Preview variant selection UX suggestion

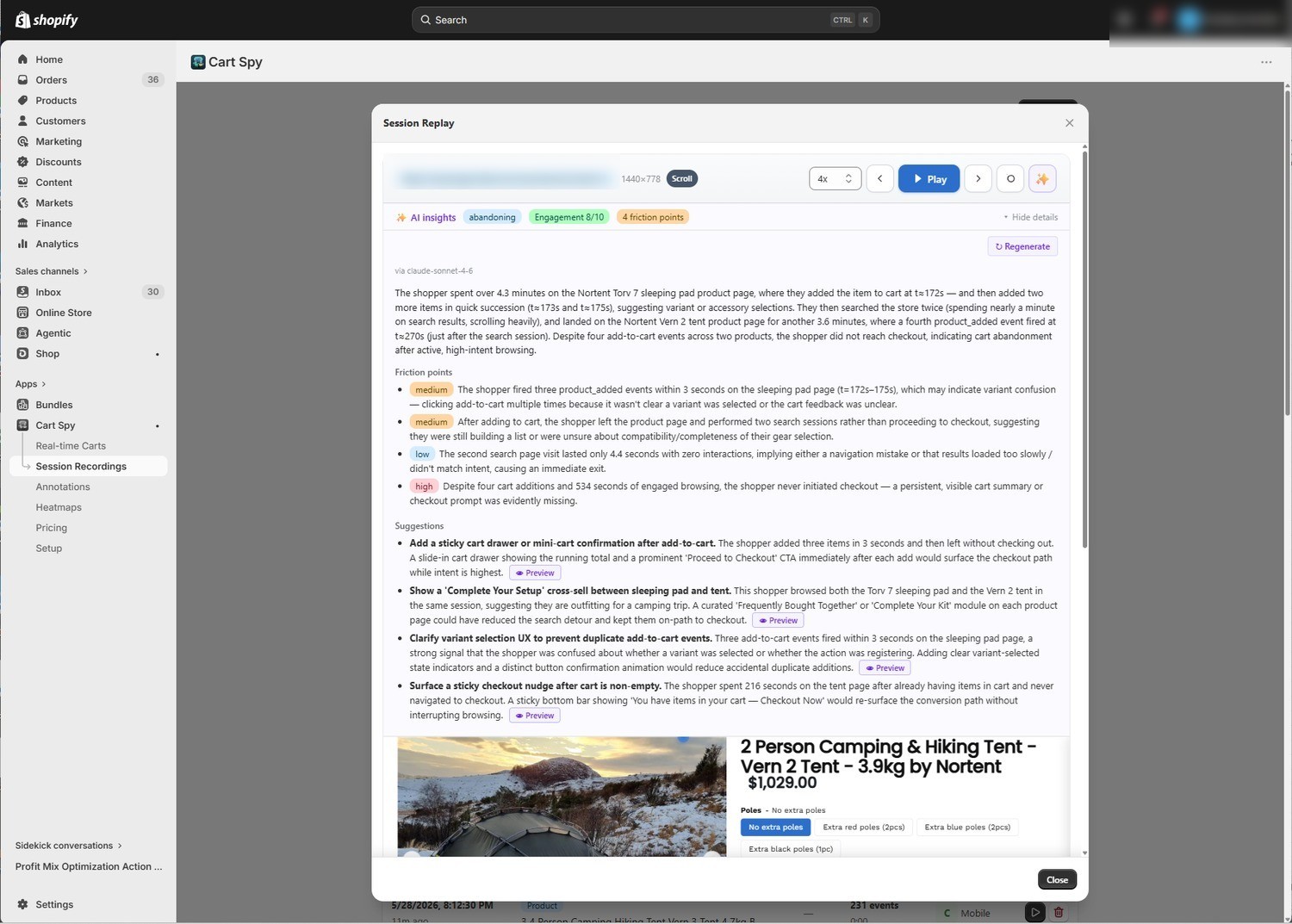pyautogui.click(x=885, y=668)
